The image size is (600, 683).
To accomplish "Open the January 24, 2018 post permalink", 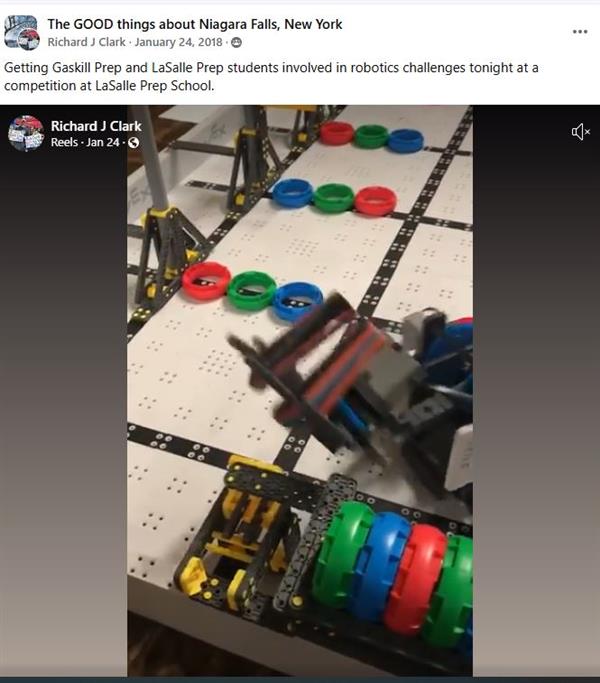I will tap(178, 42).
